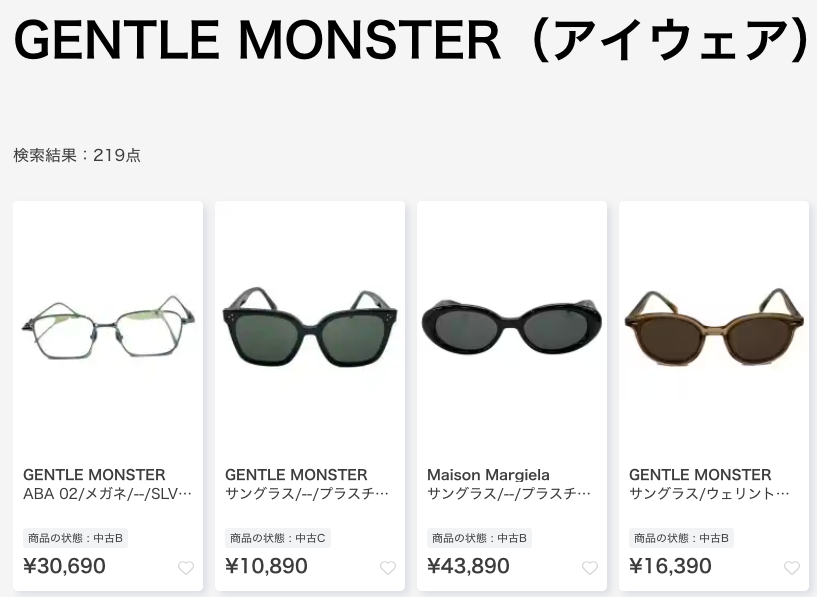Select the Maison Margiela 中古B condition tag
The image size is (817, 597).
(x=479, y=538)
